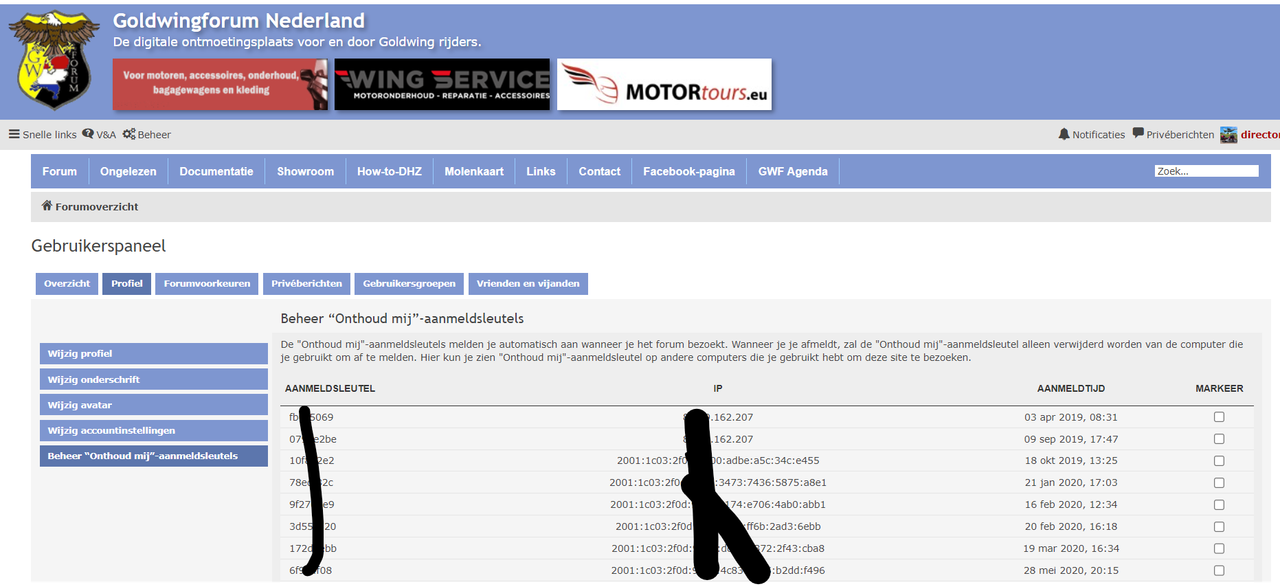Click the user avatar thumbnail

click(1229, 135)
